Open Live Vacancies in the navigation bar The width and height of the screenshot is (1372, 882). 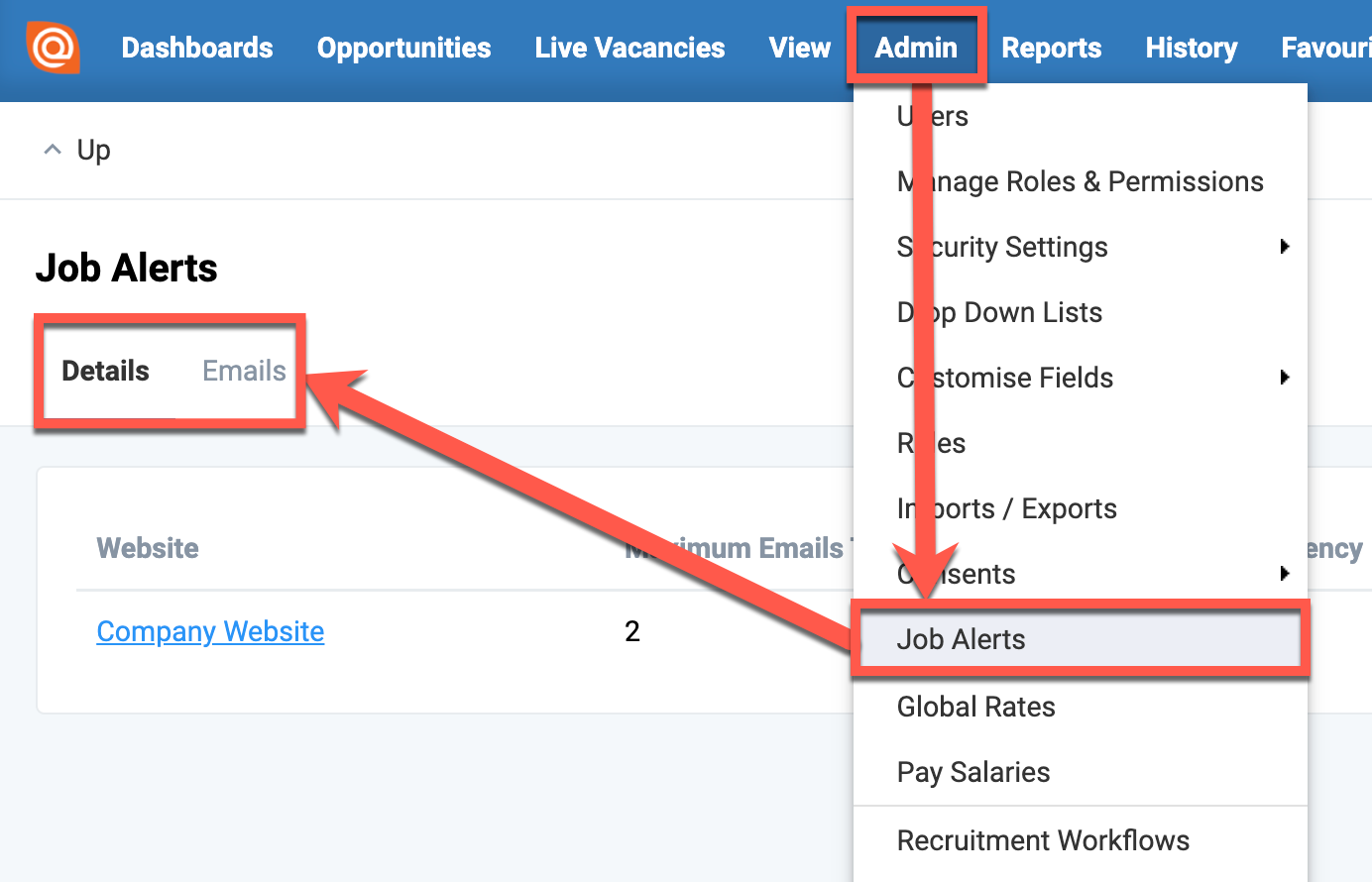coord(629,48)
